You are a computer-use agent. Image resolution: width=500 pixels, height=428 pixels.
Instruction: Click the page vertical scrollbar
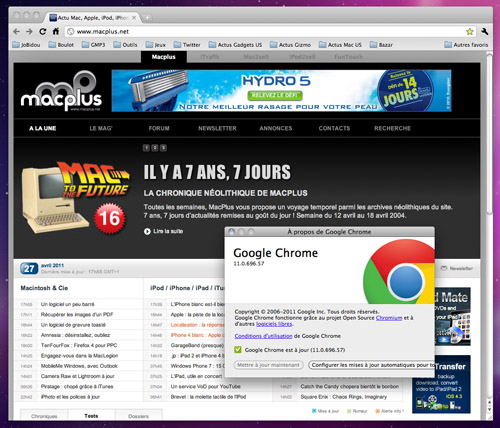[x=489, y=133]
